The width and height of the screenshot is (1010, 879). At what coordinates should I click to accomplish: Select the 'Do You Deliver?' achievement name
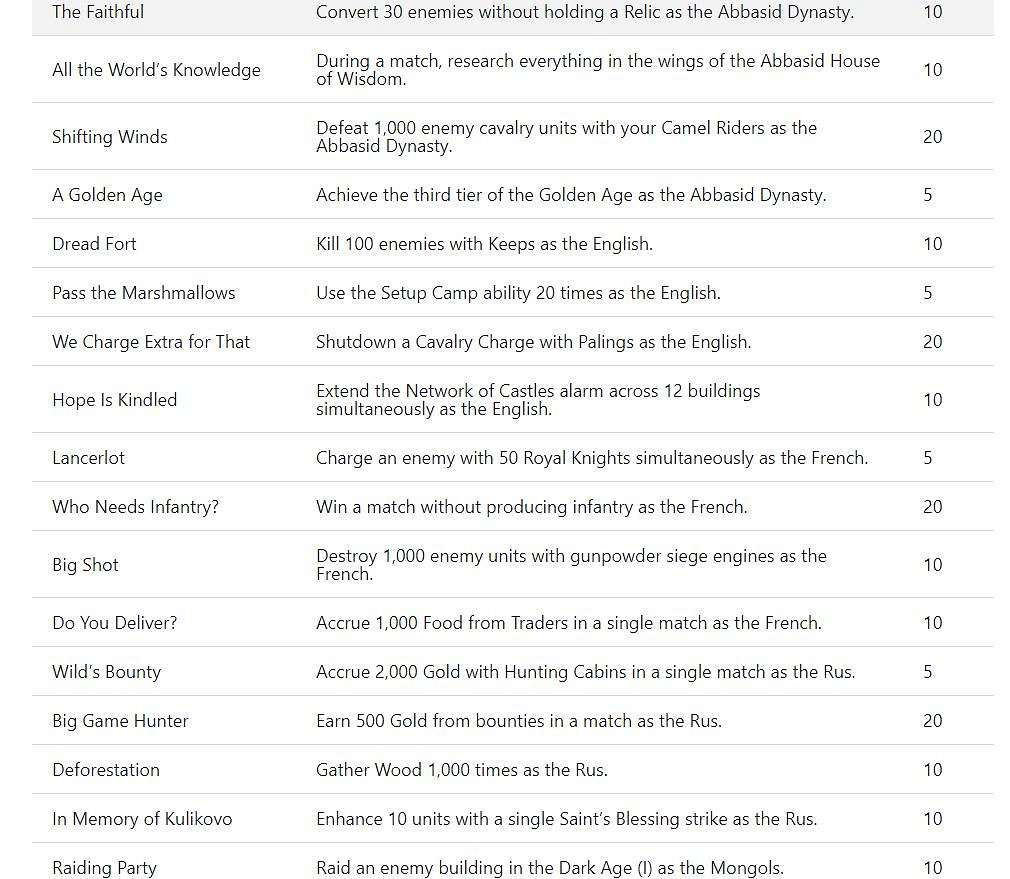coord(114,623)
